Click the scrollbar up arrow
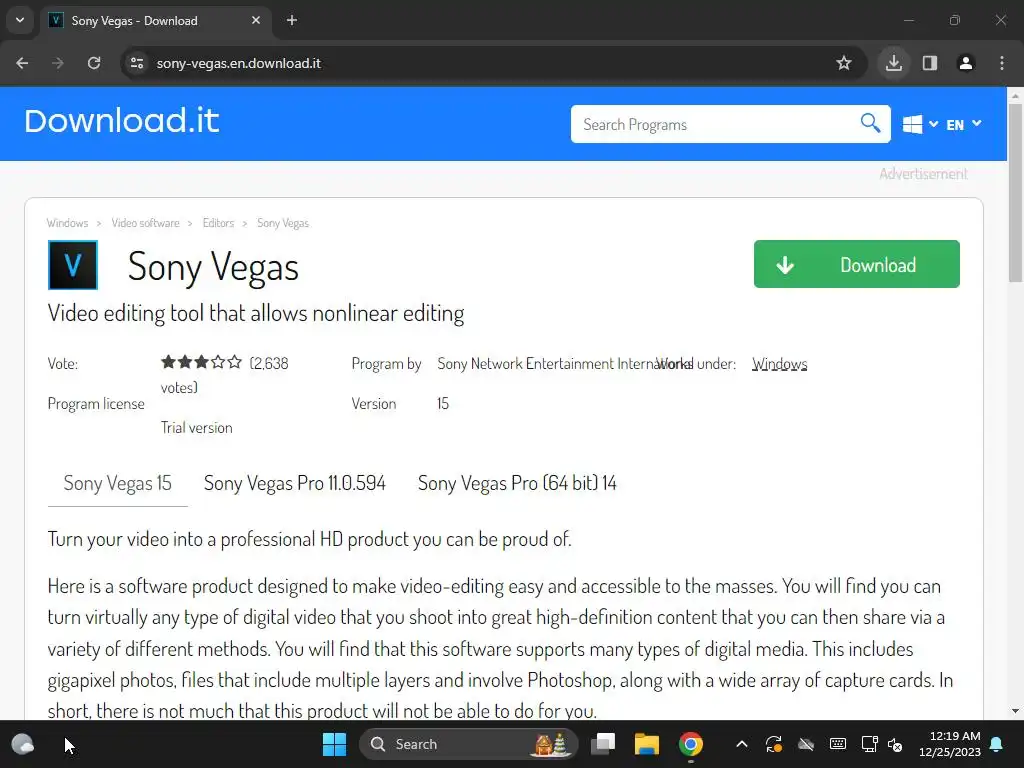 [x=1015, y=95]
